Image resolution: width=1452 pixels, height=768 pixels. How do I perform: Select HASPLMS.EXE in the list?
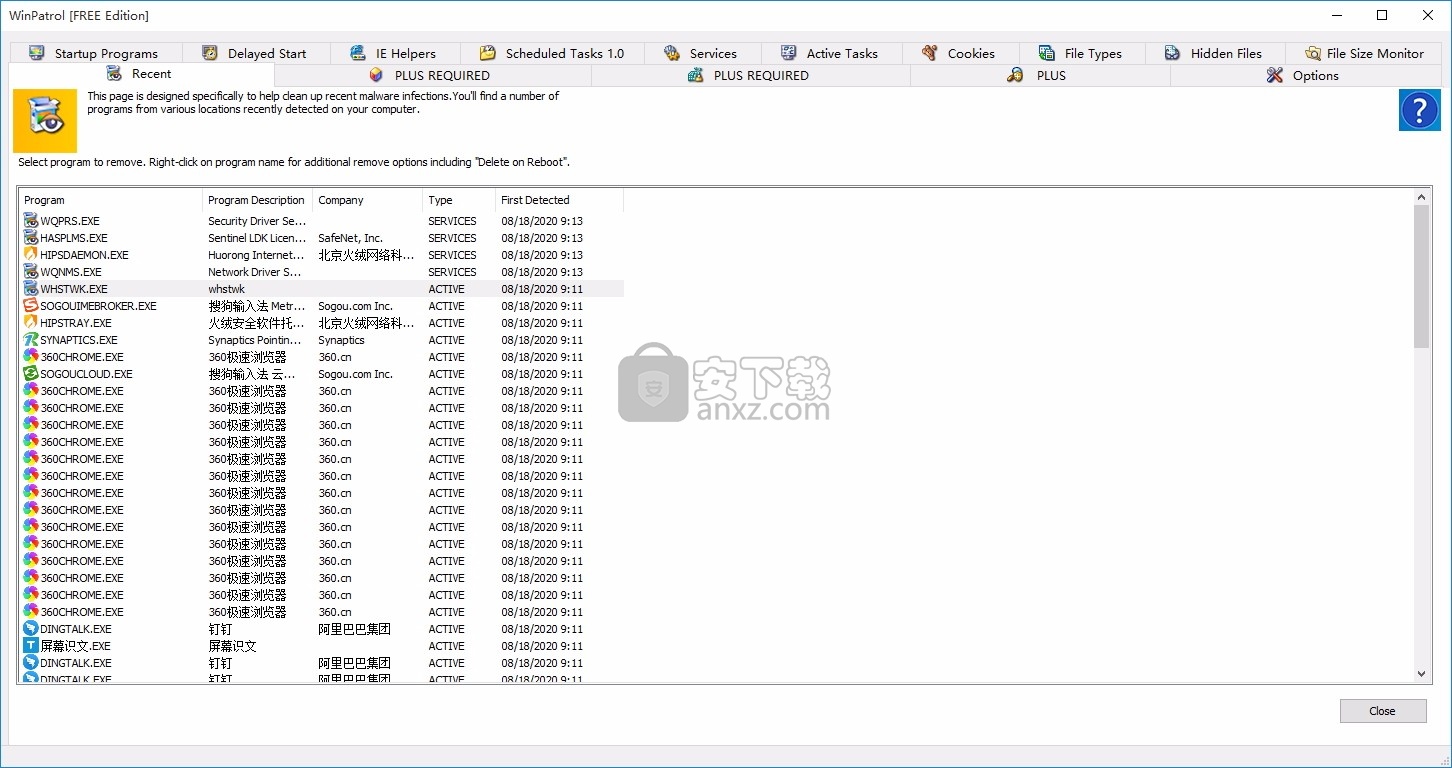click(x=321, y=238)
